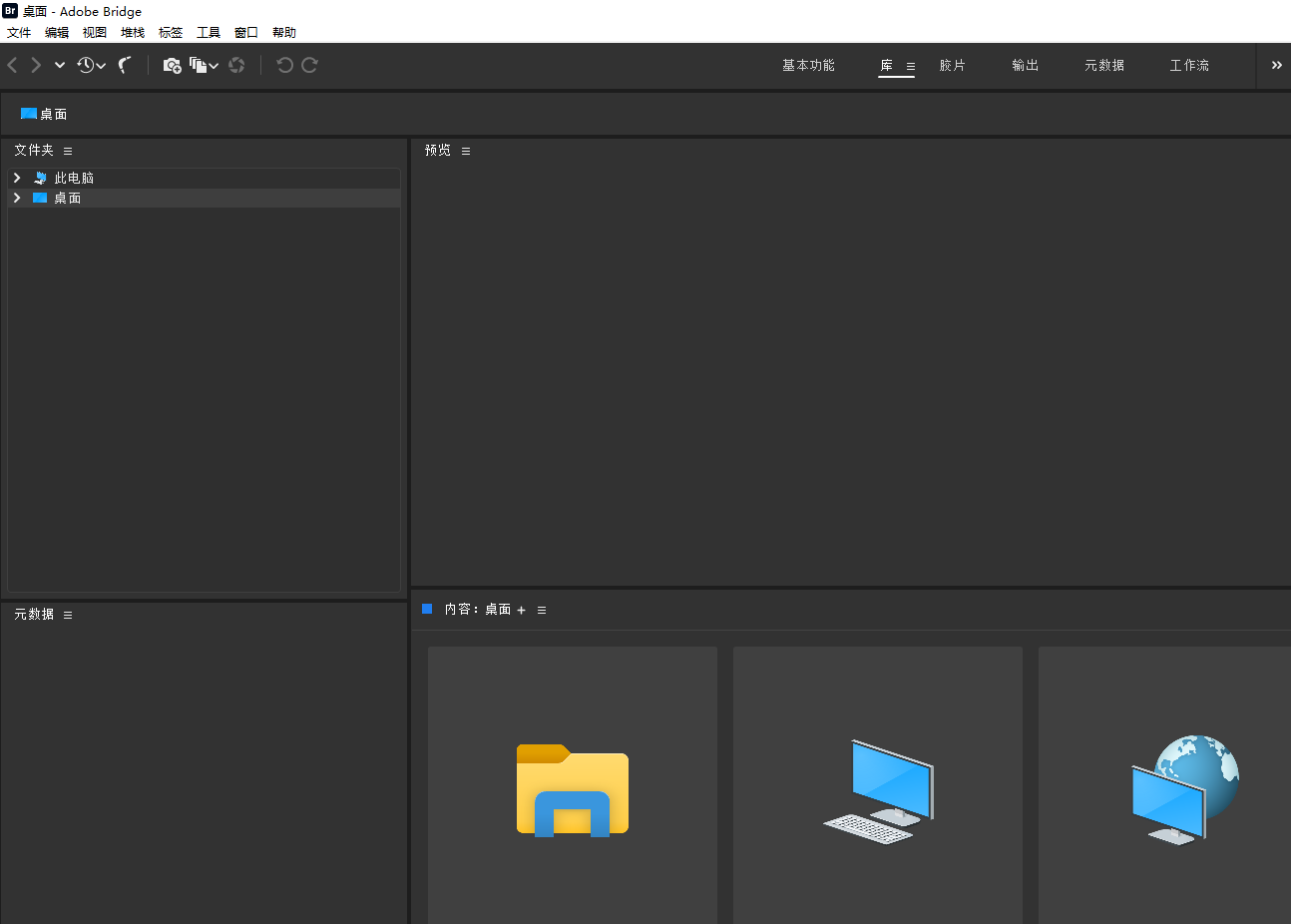1291x924 pixels.
Task: Open in Camera Raw aperture icon
Action: coord(236,65)
